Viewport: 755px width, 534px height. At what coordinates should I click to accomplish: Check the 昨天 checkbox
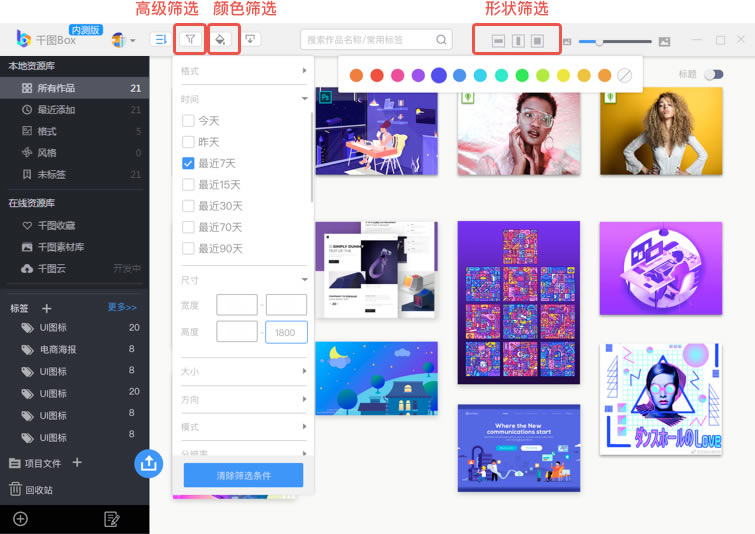point(188,142)
